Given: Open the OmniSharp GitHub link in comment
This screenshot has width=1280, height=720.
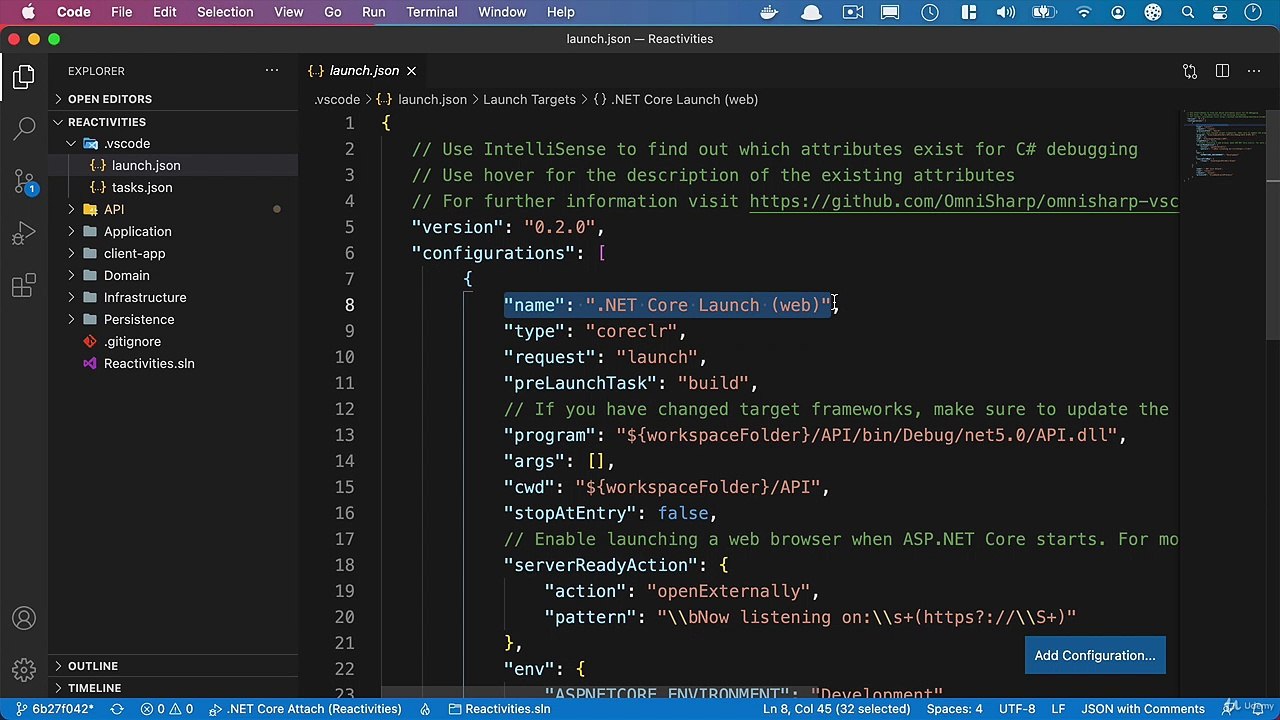Looking at the screenshot, I should click(x=964, y=201).
